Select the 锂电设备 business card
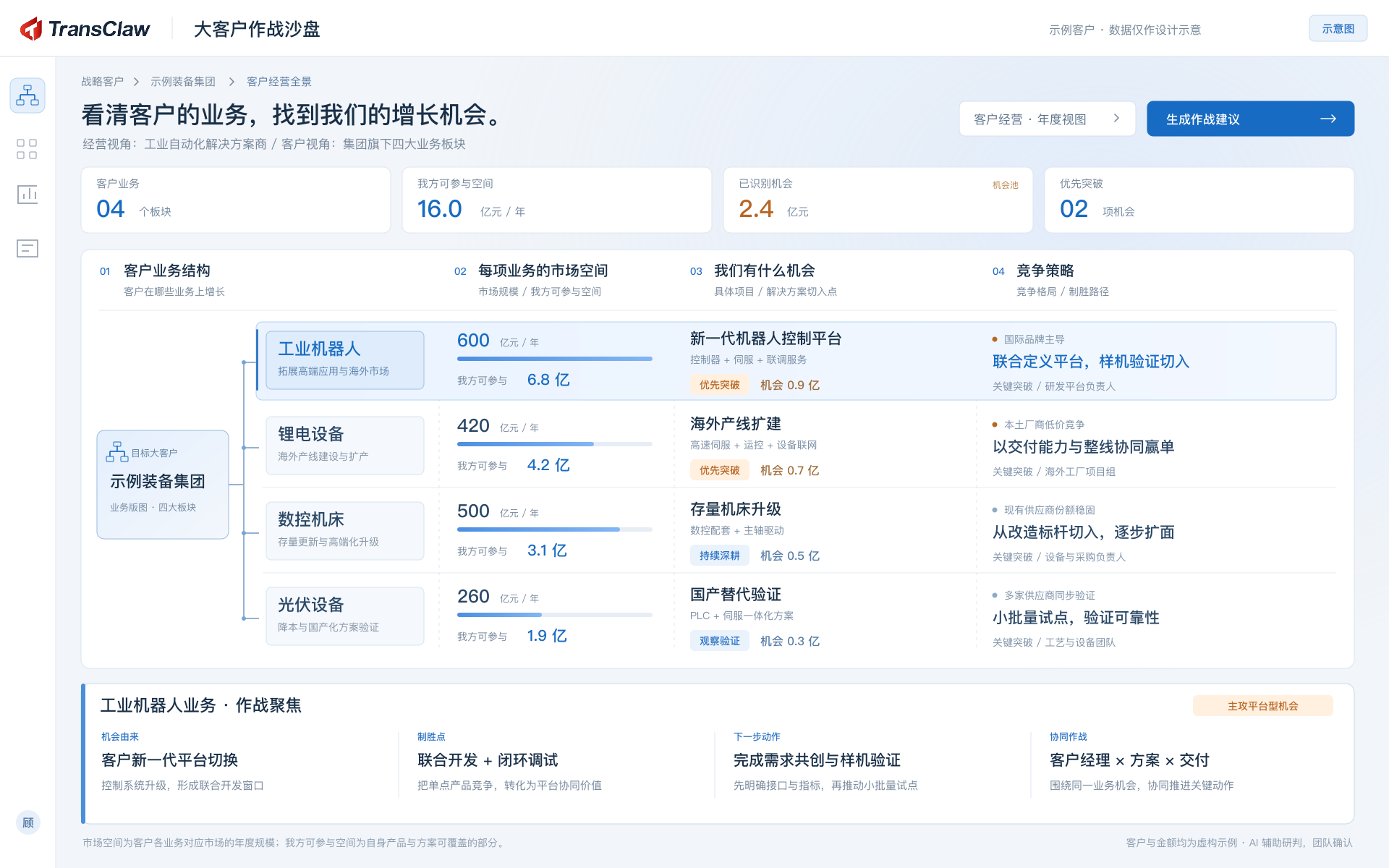Screen dimensions: 1389x868 pos(345,446)
